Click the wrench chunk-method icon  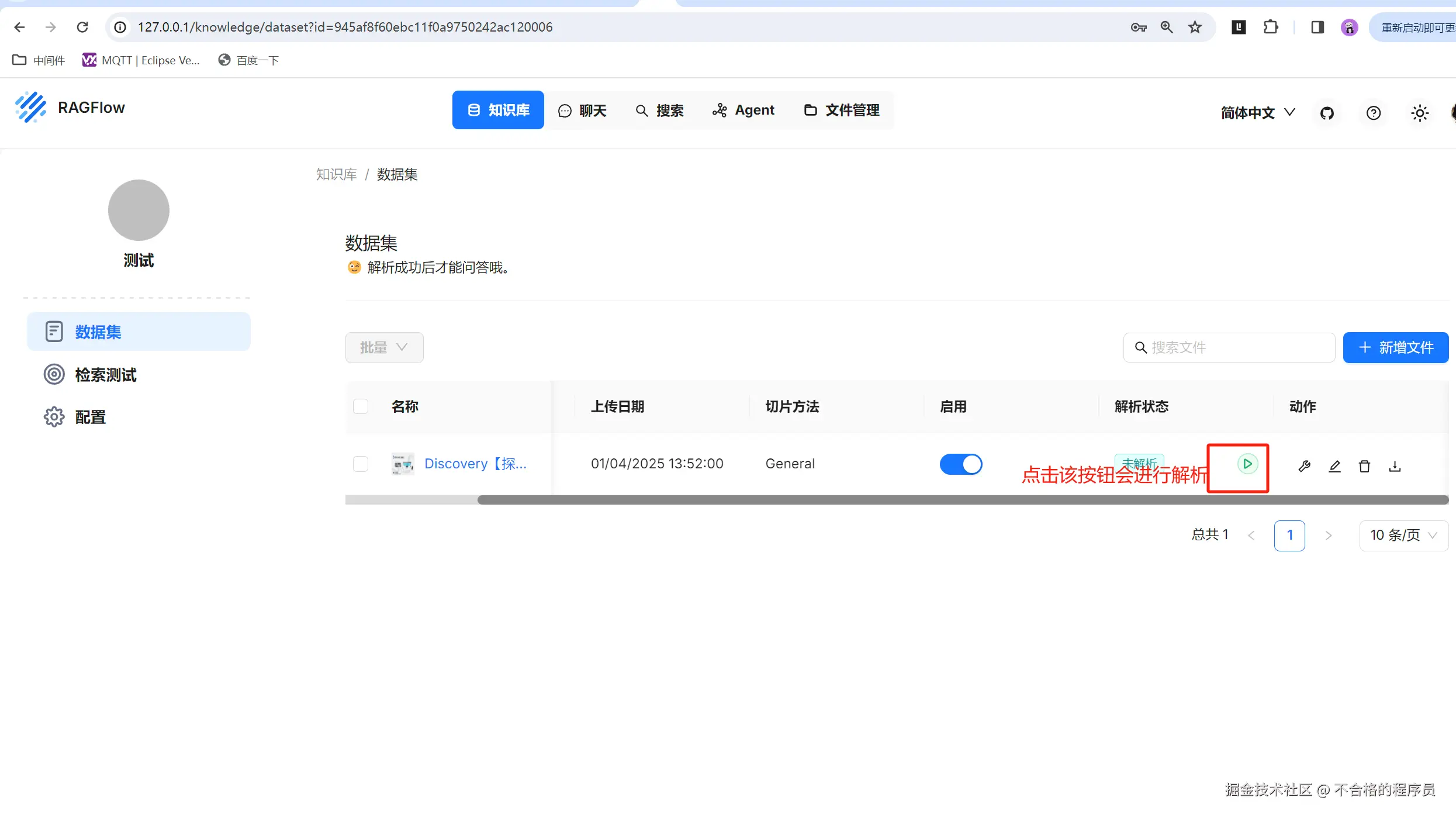click(x=1304, y=466)
